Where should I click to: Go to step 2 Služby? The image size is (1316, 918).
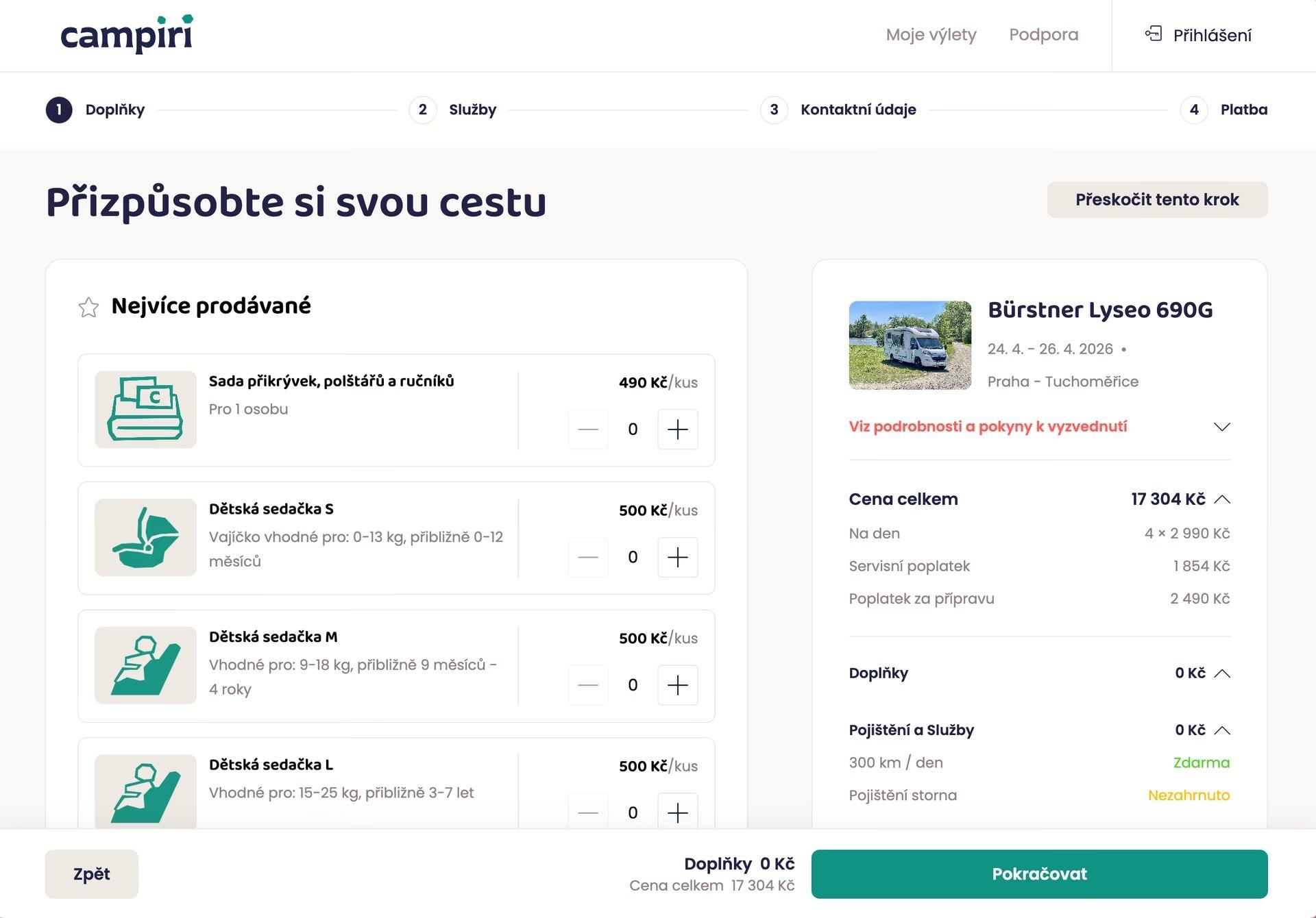coord(452,110)
